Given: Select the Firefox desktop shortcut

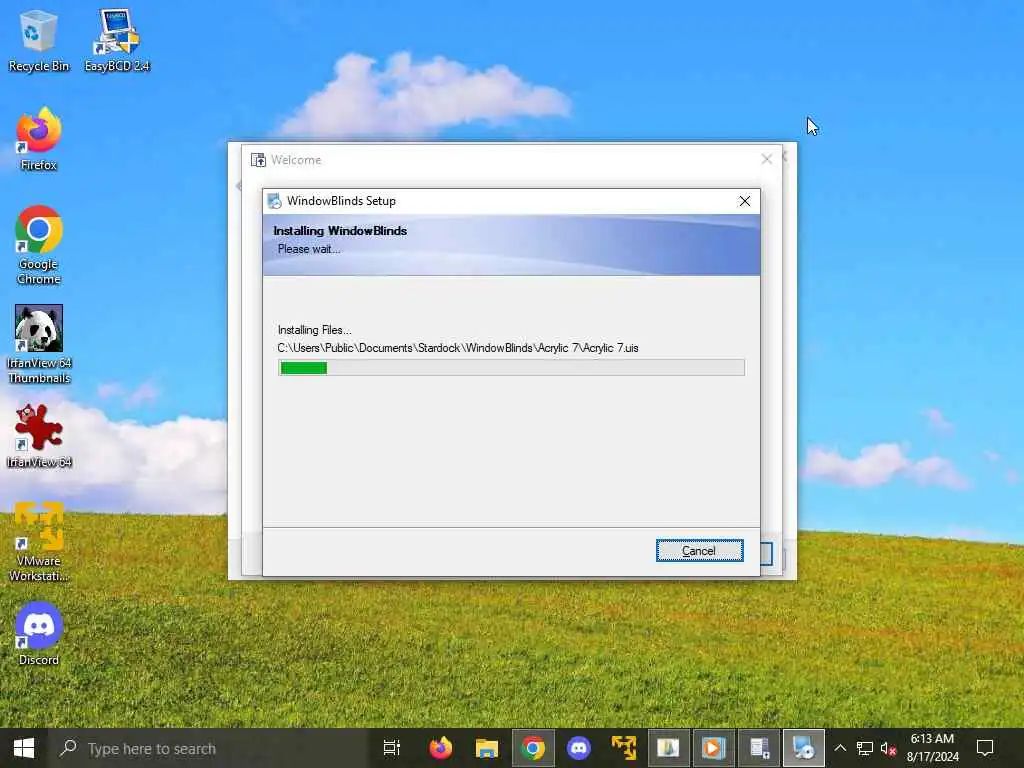Looking at the screenshot, I should click(39, 140).
